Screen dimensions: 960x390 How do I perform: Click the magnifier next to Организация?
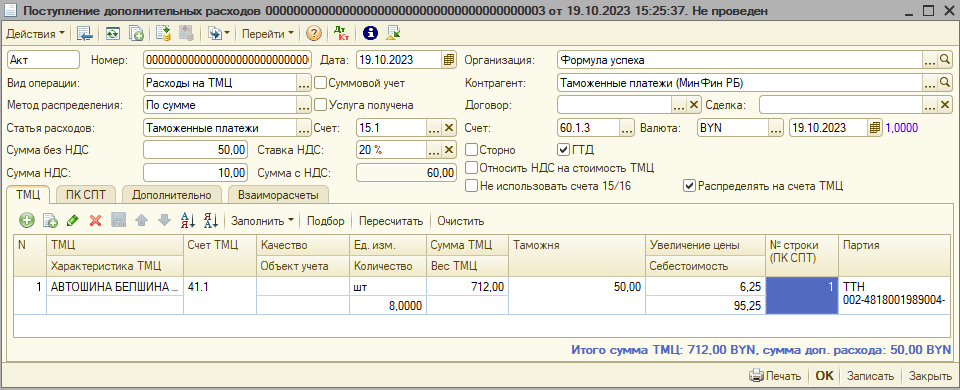click(x=945, y=59)
